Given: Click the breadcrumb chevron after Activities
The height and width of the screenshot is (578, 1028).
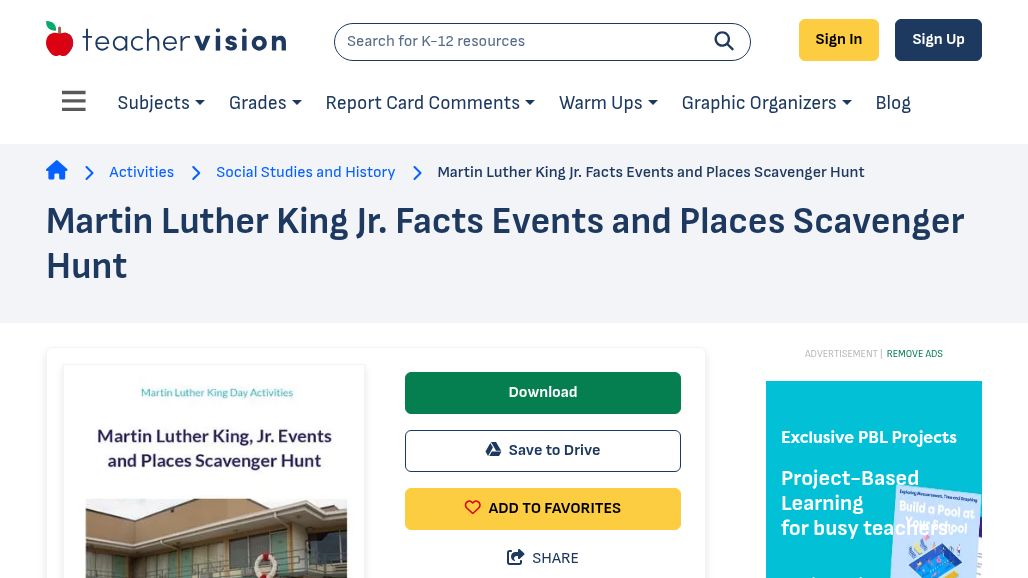Looking at the screenshot, I should point(196,173).
